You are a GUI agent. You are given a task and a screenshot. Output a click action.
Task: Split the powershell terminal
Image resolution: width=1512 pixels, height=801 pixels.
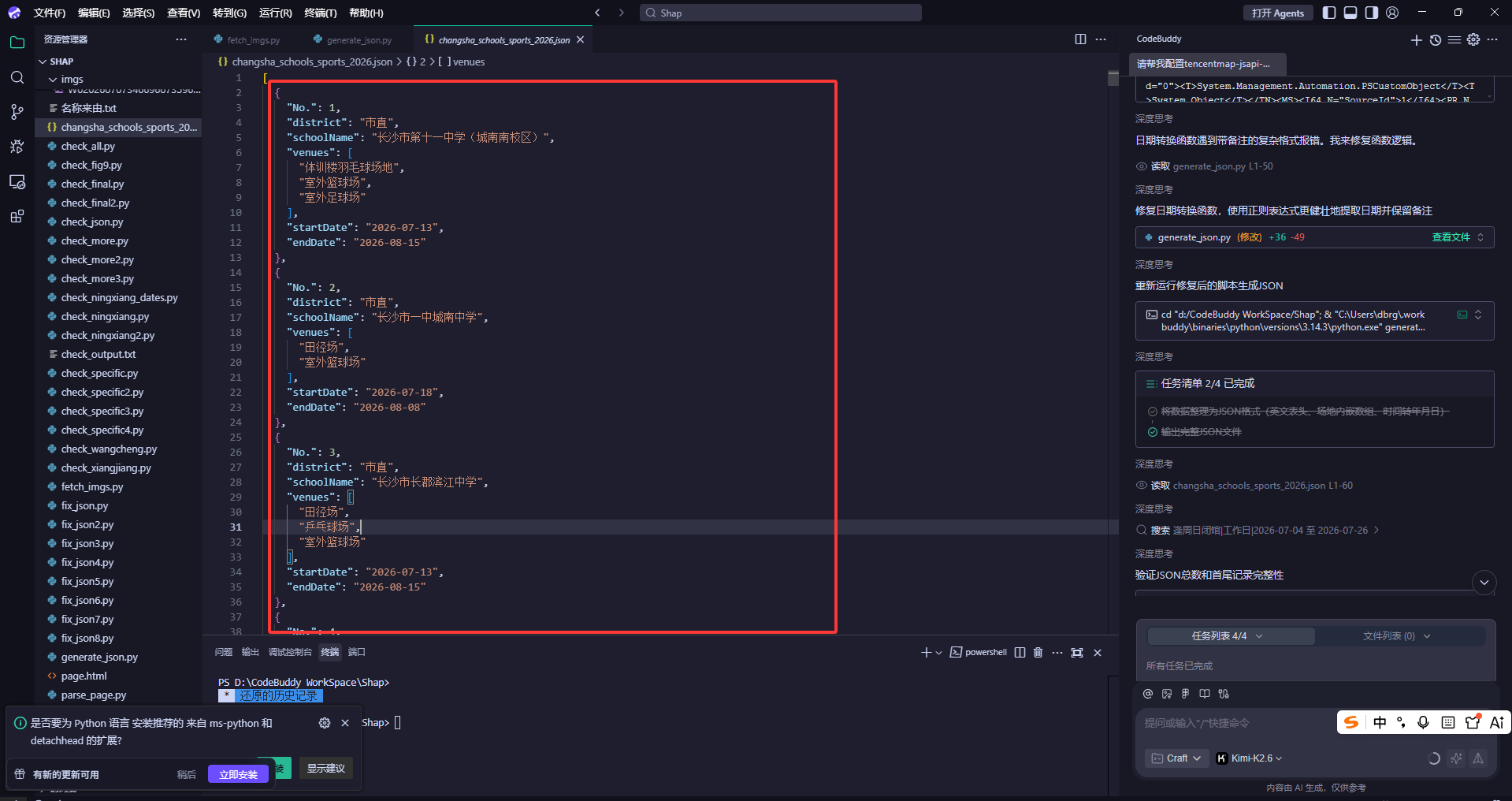[x=1020, y=652]
